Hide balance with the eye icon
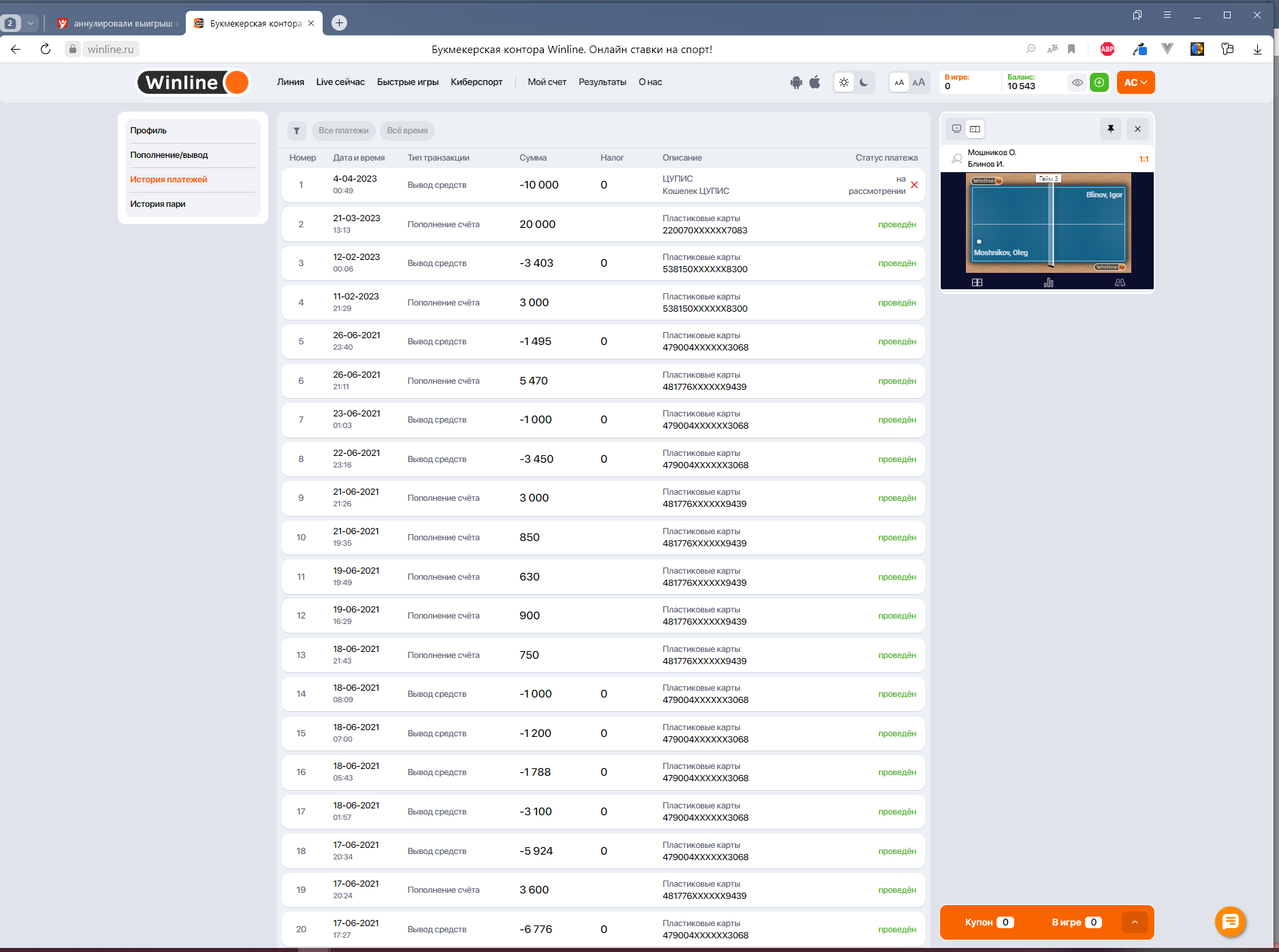This screenshot has width=1279, height=952. [x=1077, y=82]
